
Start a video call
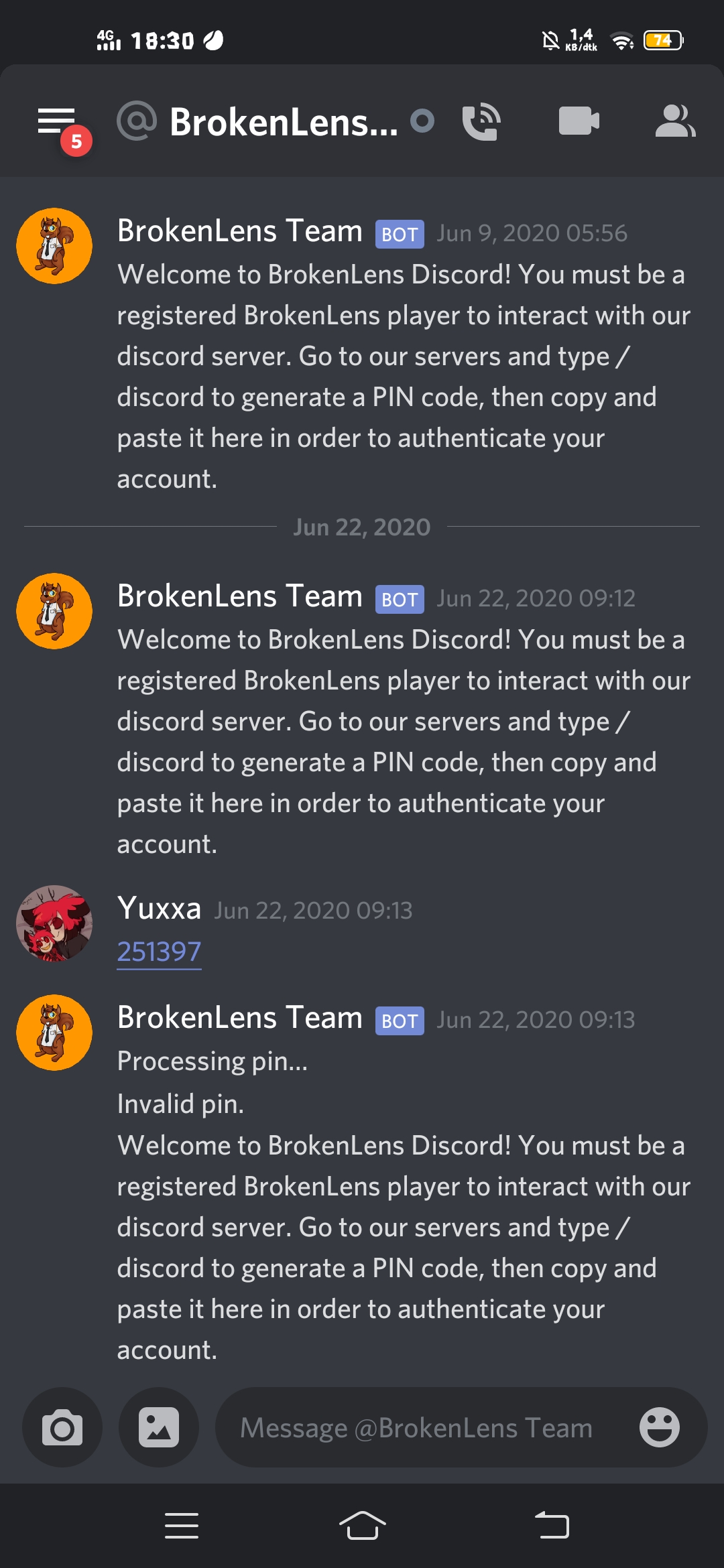579,121
